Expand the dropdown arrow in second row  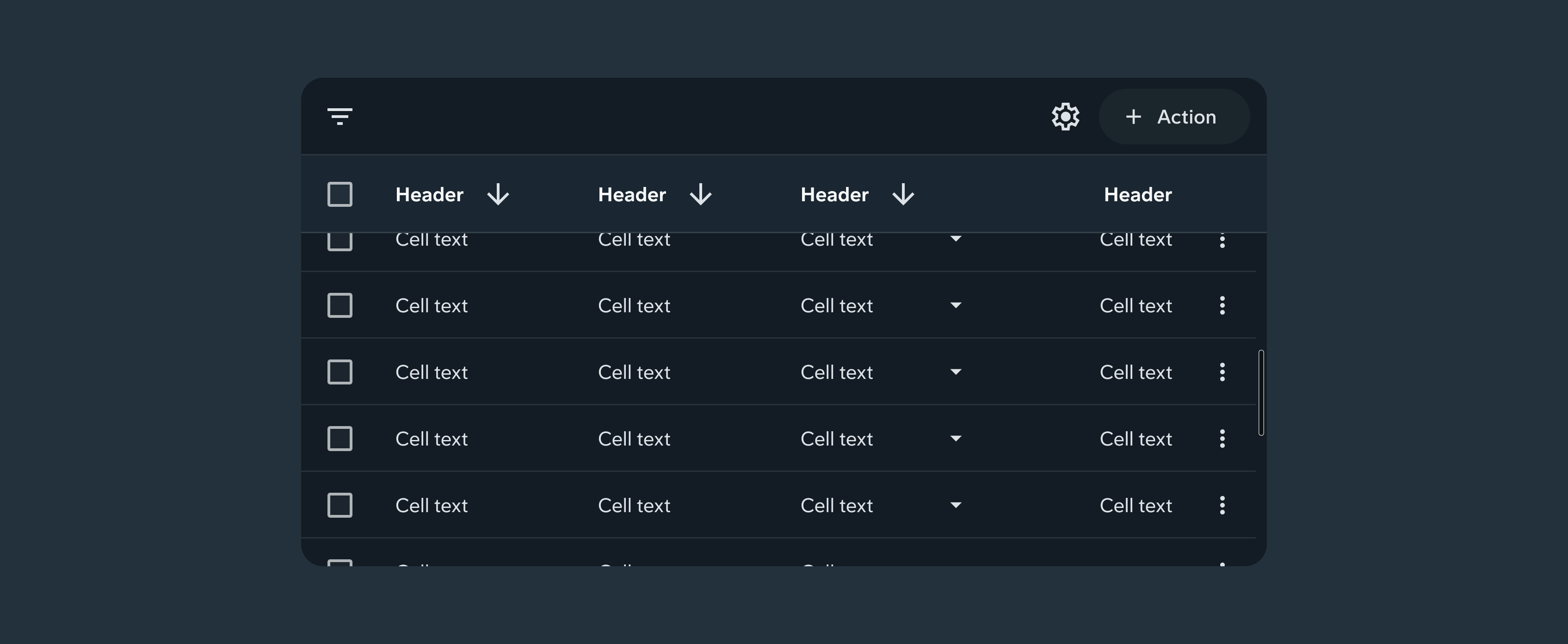coord(956,305)
